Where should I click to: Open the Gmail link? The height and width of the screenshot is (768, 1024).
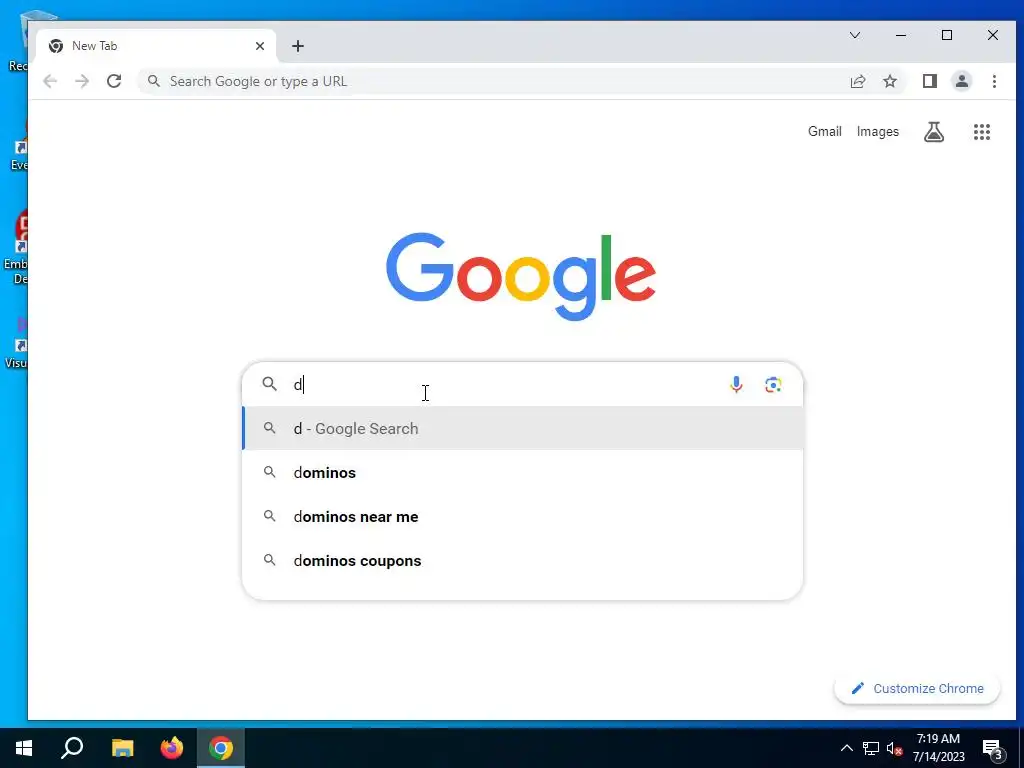pos(825,131)
